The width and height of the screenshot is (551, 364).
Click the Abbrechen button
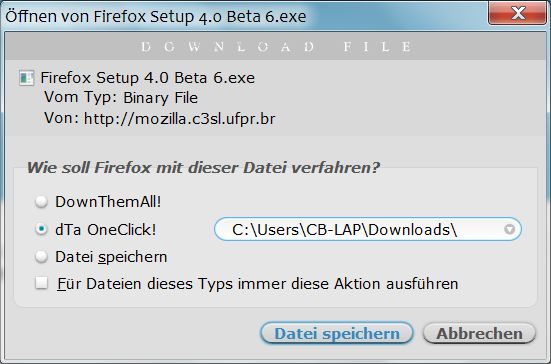click(479, 333)
